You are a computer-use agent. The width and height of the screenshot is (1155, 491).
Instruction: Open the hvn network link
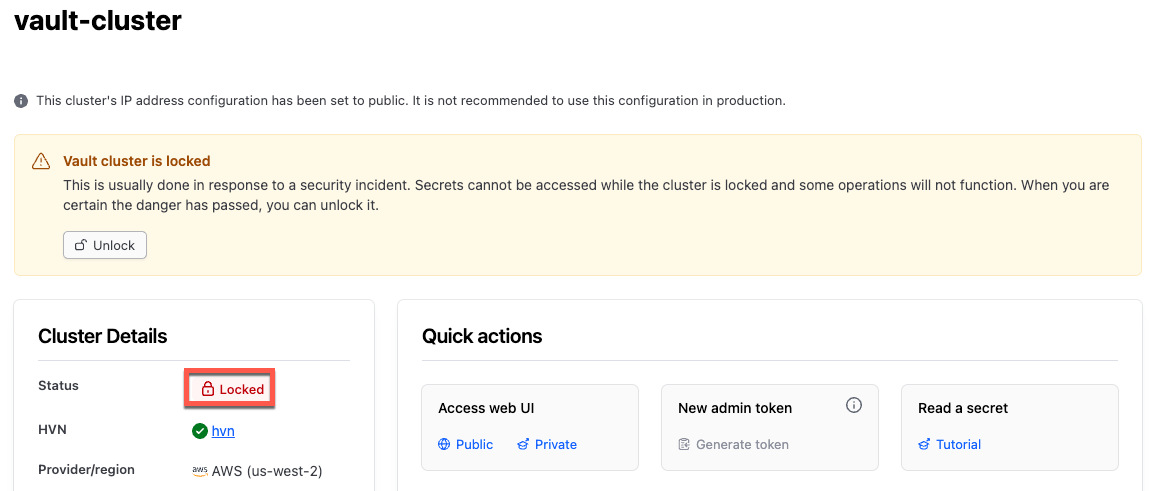223,431
